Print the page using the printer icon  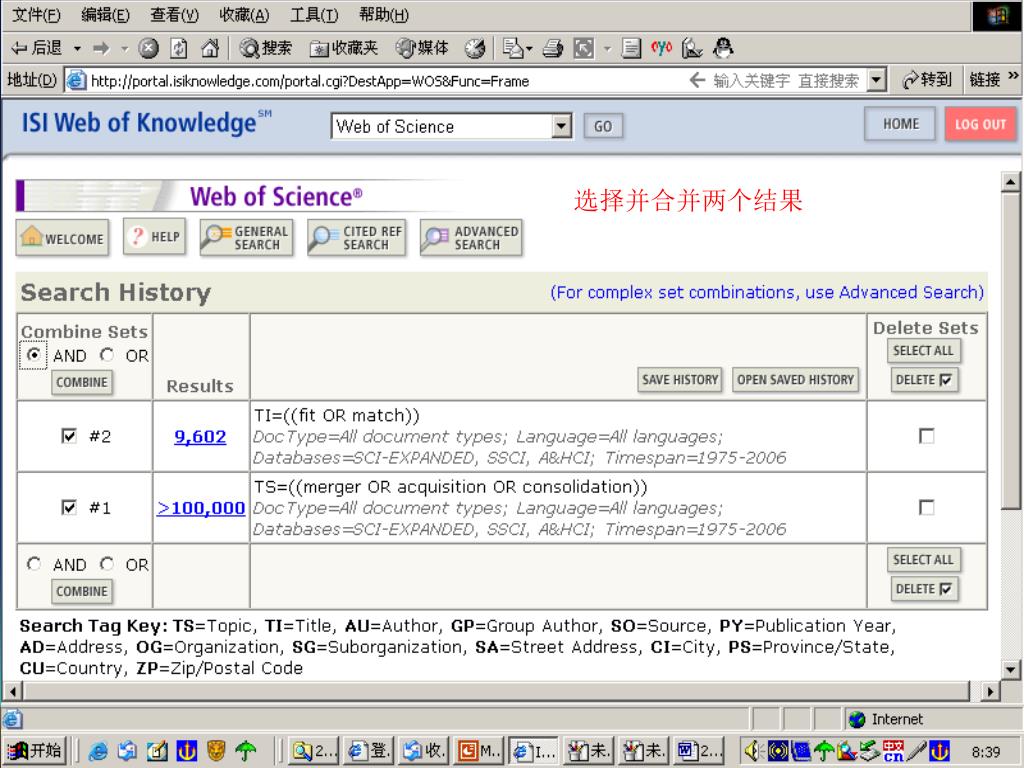552,48
